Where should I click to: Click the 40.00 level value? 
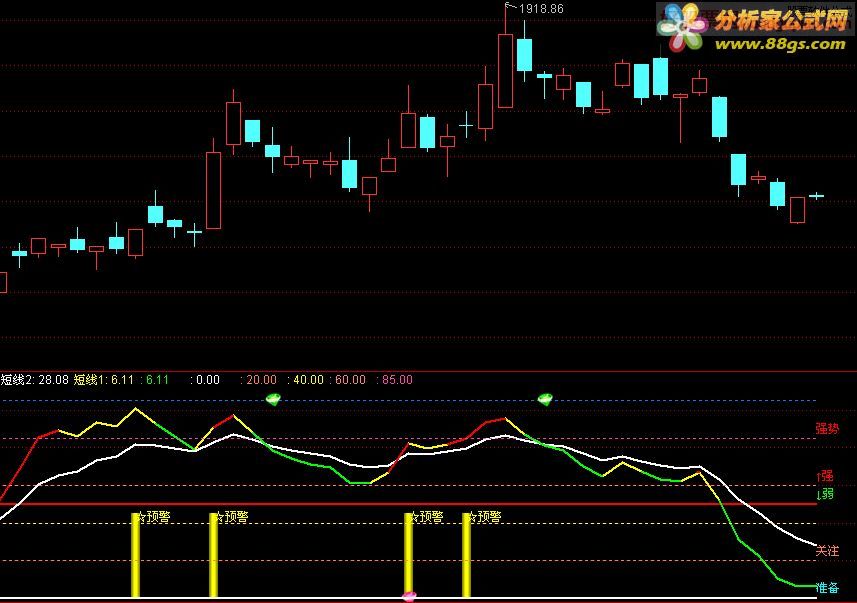307,379
